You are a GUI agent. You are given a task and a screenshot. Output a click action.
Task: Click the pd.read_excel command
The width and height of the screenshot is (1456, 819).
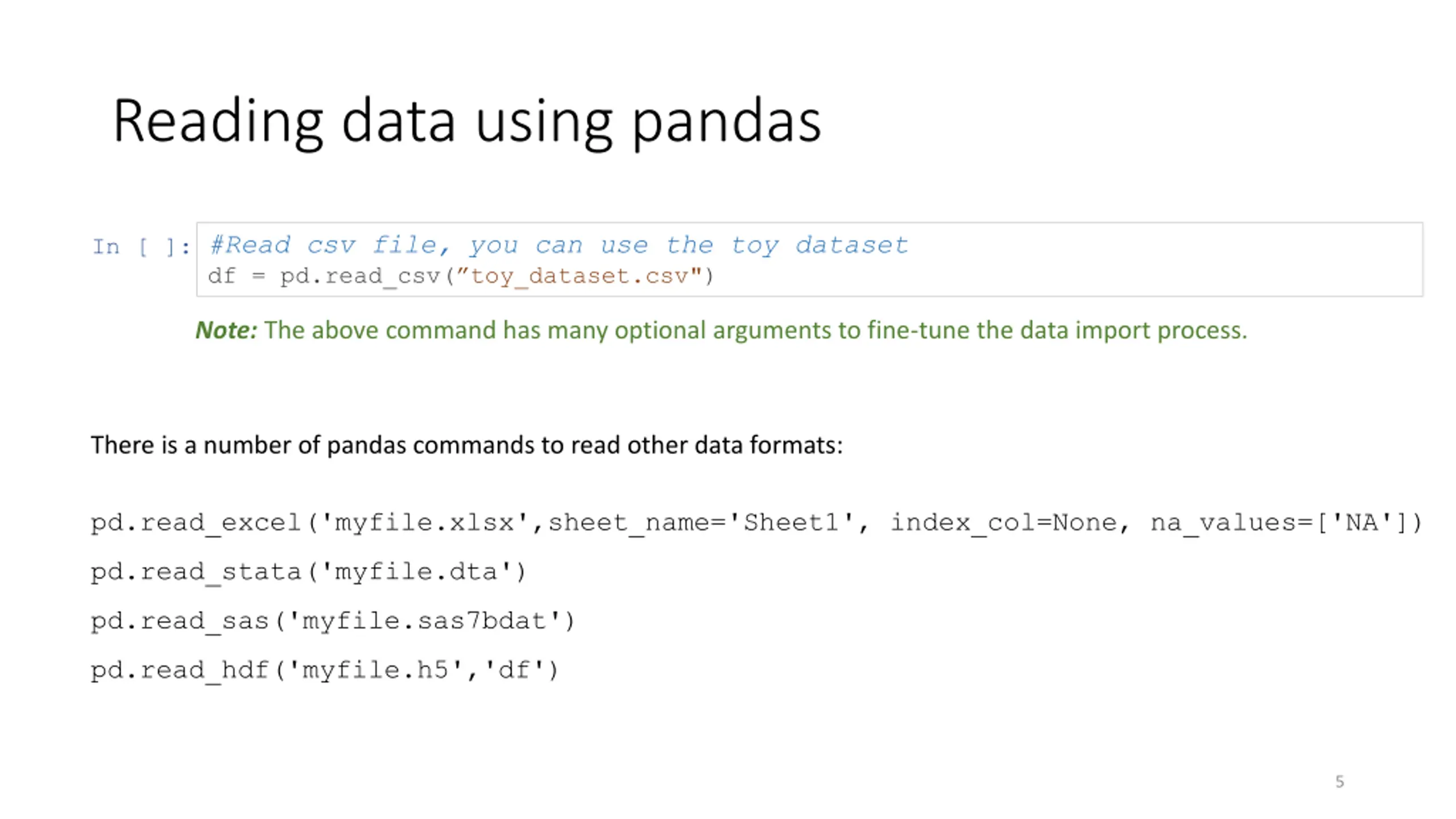(x=756, y=523)
